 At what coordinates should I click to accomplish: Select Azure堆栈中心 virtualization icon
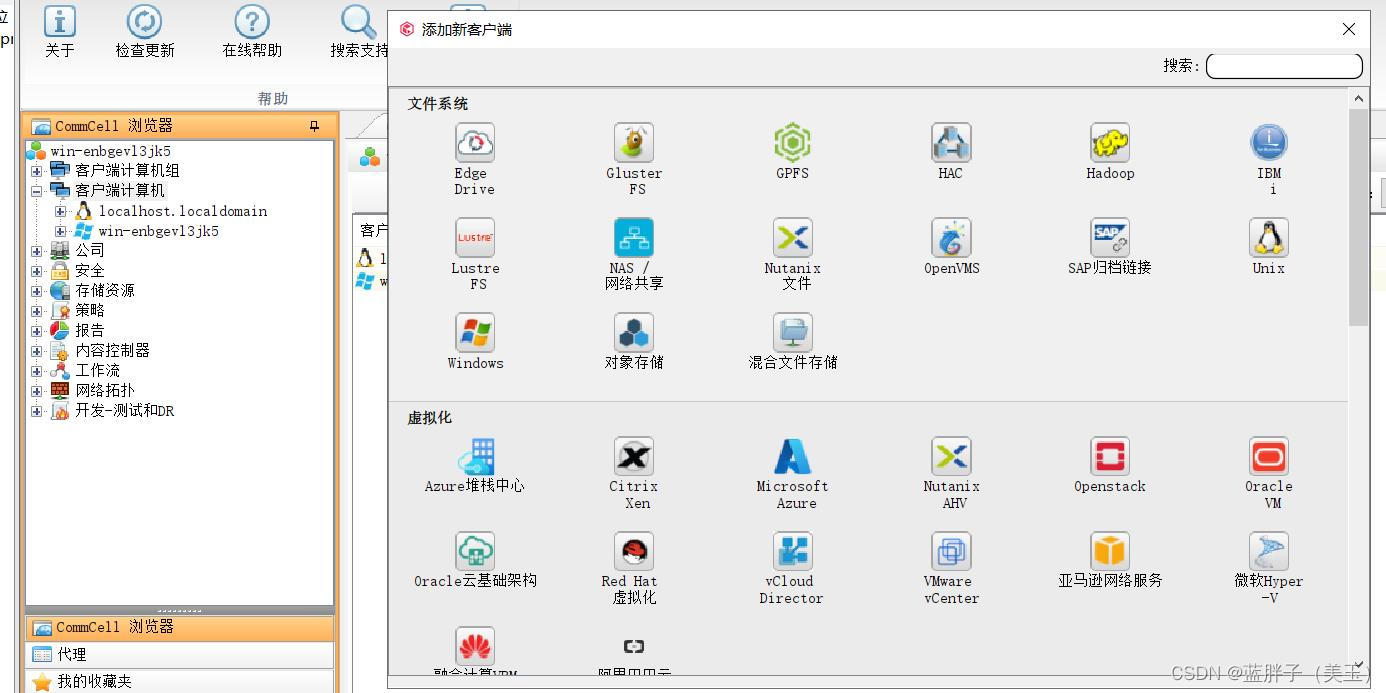click(x=475, y=457)
